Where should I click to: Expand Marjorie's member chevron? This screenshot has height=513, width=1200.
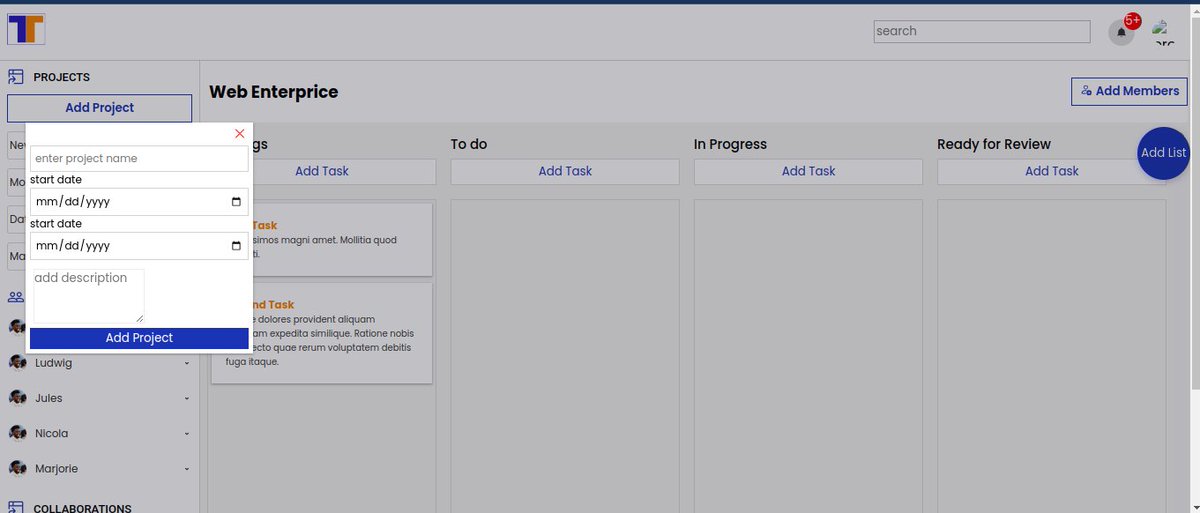click(186, 468)
